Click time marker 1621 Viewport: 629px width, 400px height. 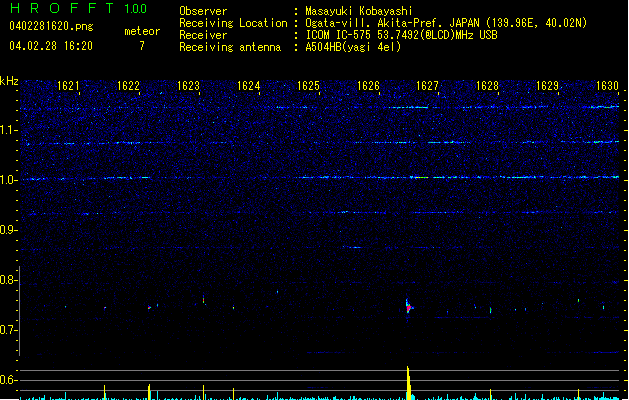point(68,86)
